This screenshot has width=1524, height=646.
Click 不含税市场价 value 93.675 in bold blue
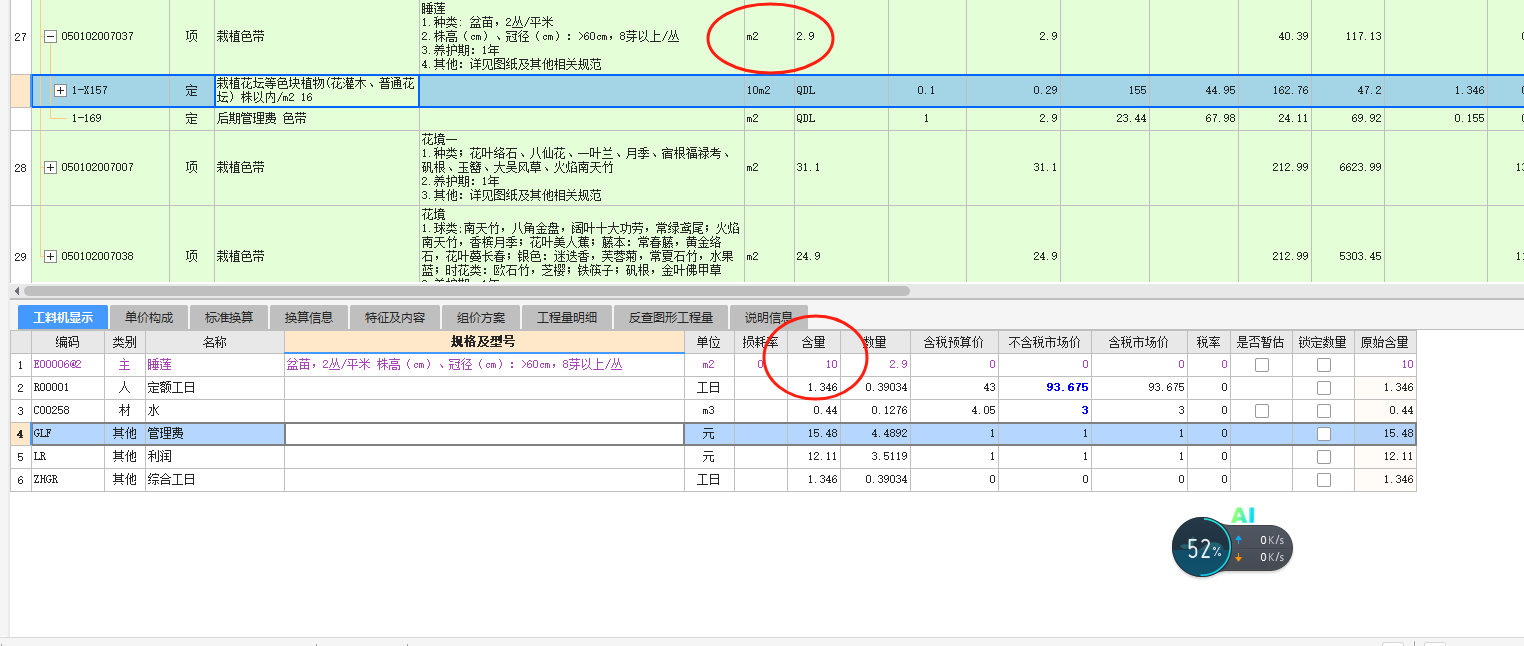click(x=1067, y=388)
